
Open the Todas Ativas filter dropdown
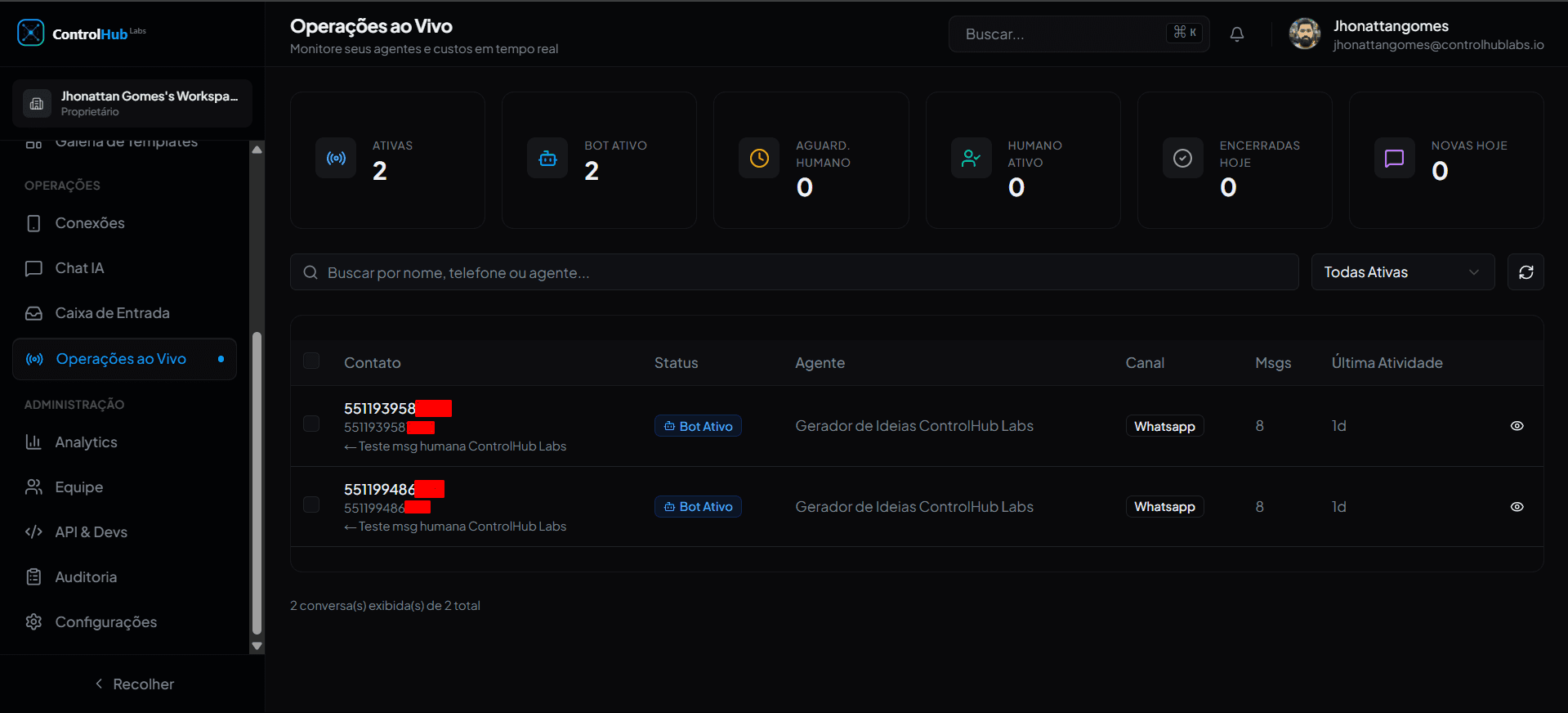click(1403, 272)
